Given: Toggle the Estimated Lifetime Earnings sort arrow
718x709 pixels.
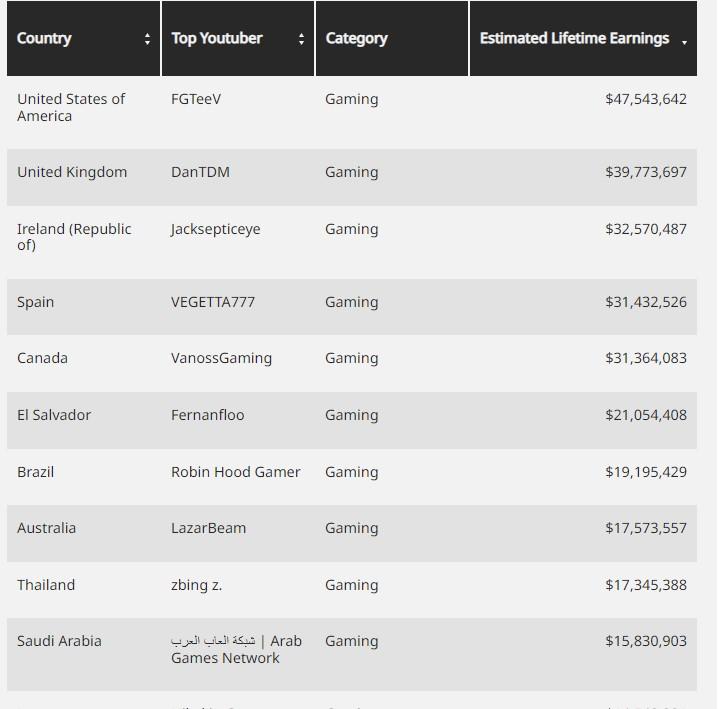Looking at the screenshot, I should coord(684,43).
